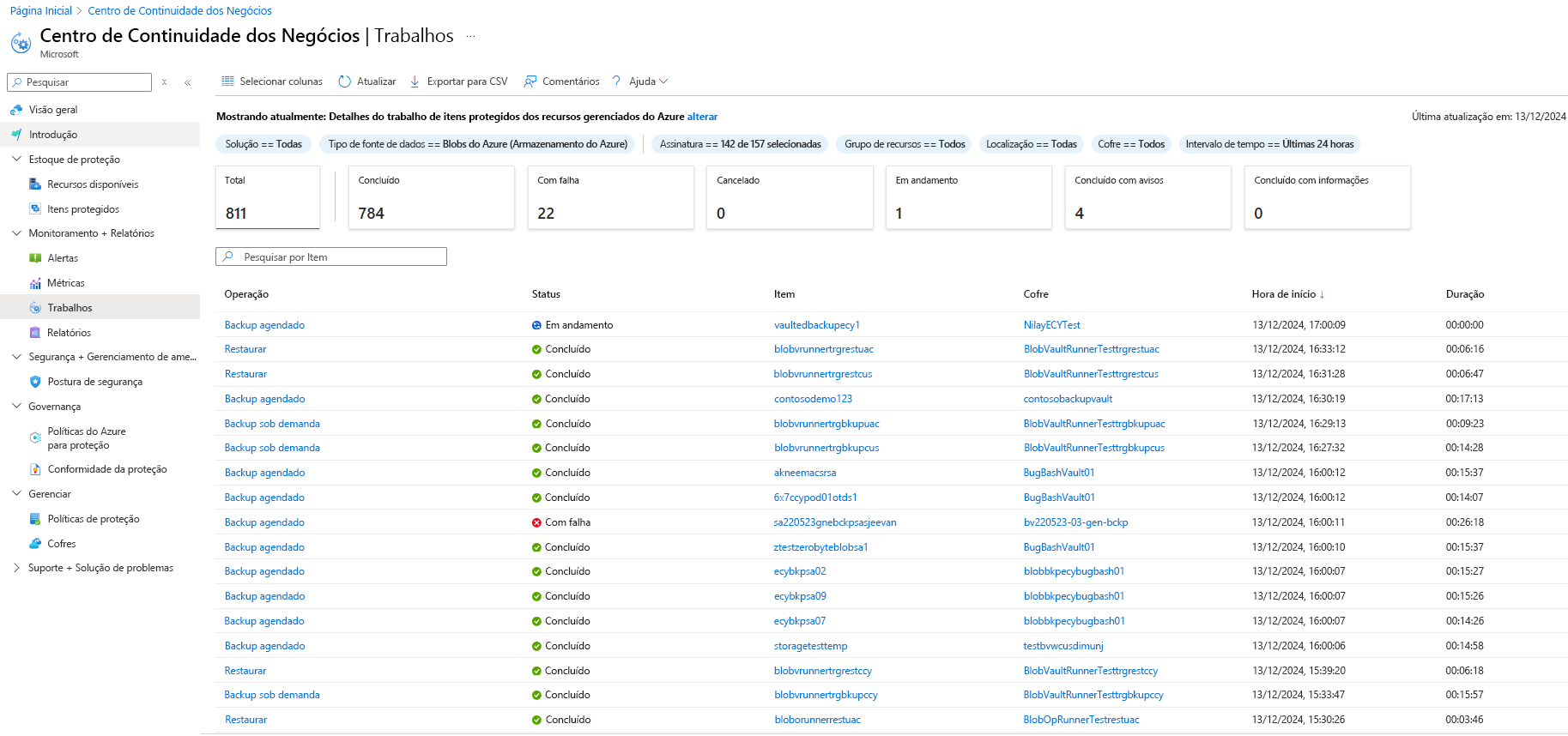Select the Concluído 784 card
The height and width of the screenshot is (736, 1568).
[x=432, y=197]
